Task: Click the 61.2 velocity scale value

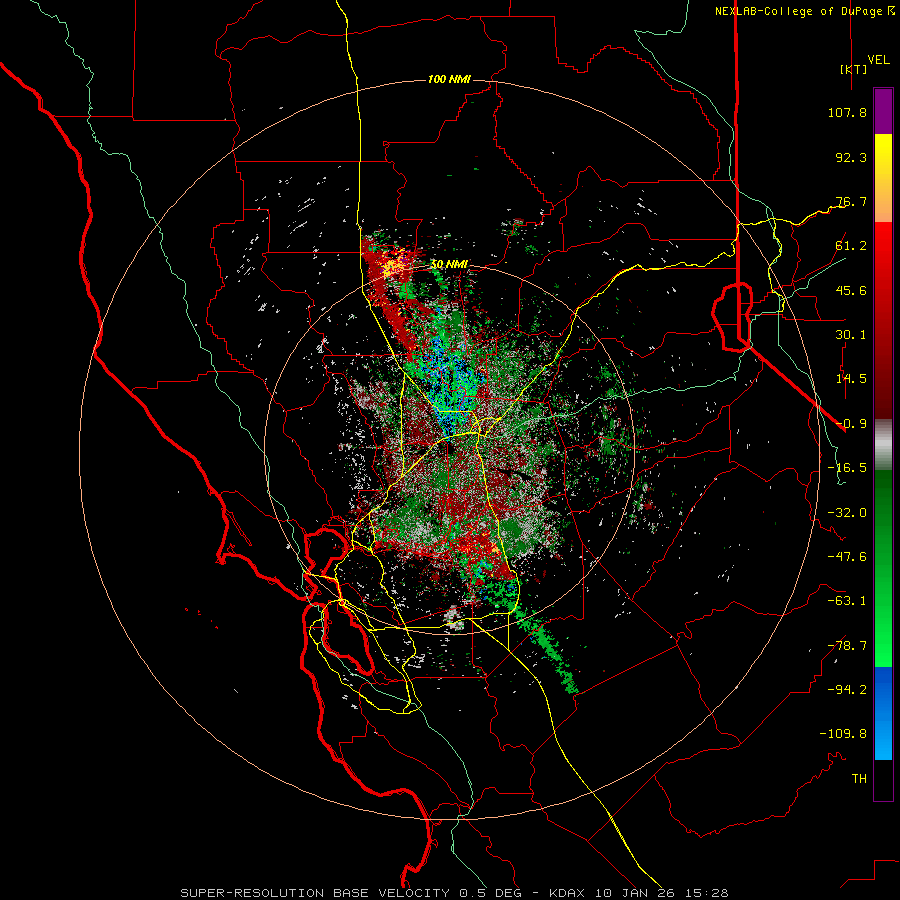Action: tap(851, 246)
